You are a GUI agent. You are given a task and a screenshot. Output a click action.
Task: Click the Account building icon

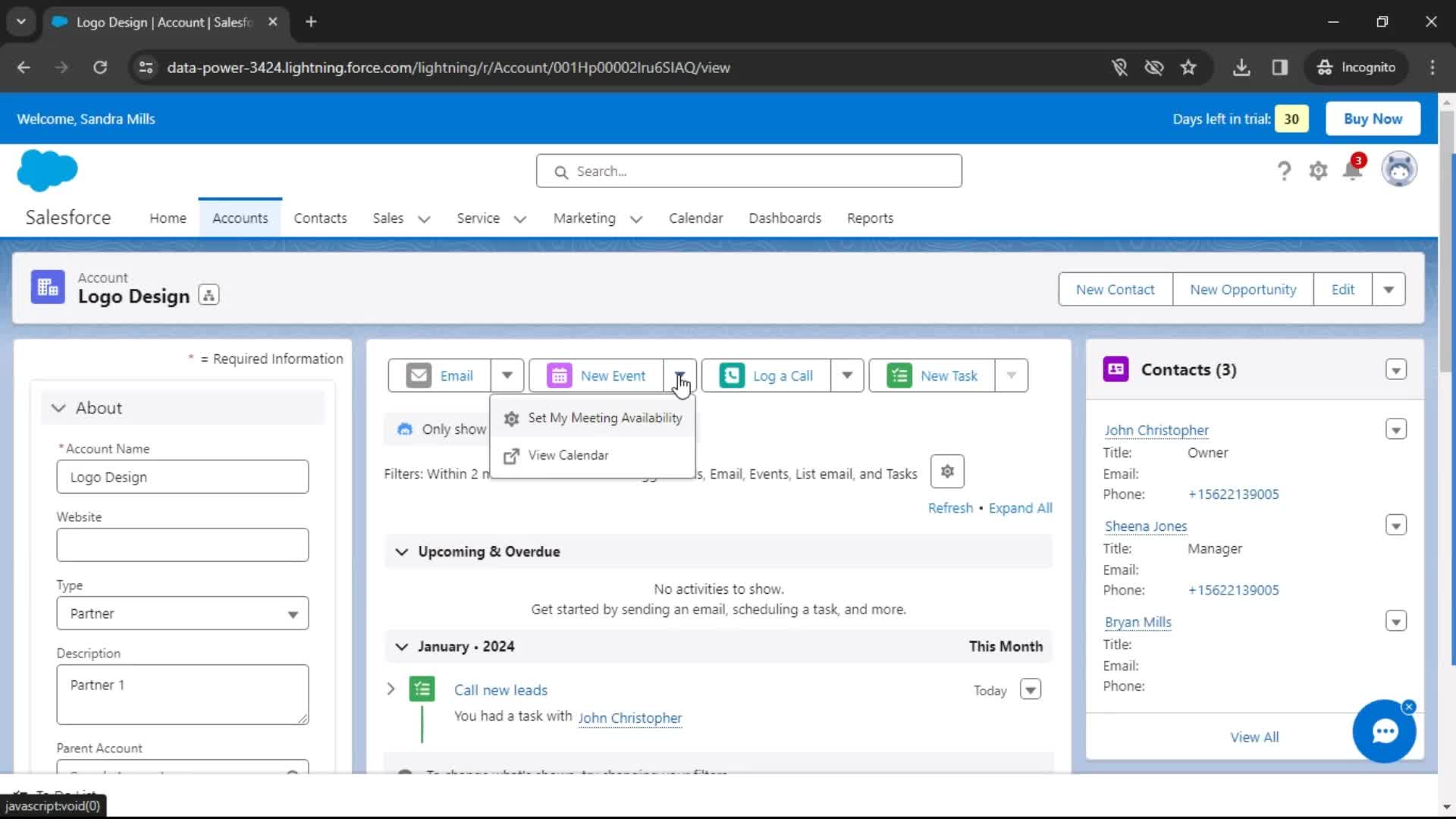click(48, 287)
